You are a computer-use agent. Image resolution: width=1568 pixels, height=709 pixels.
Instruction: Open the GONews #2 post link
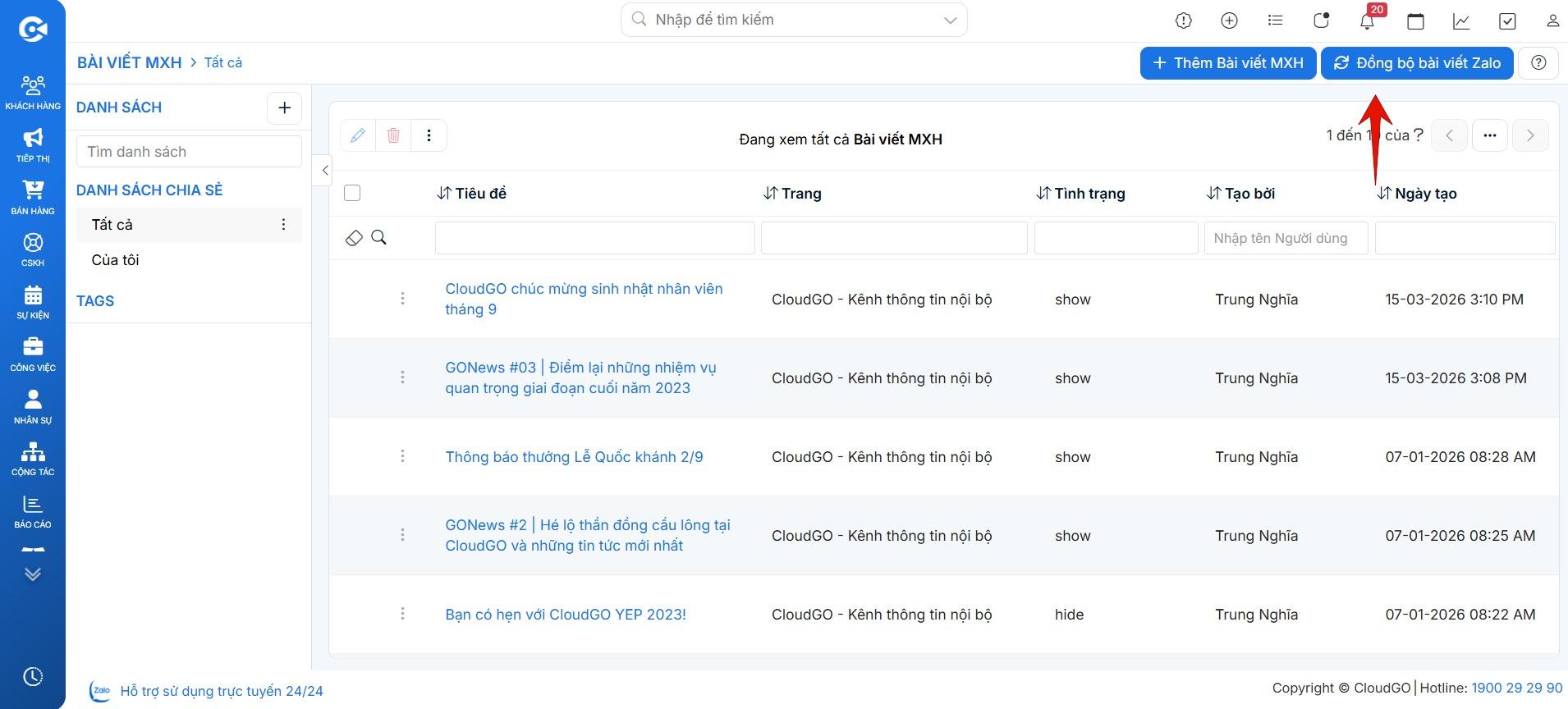(x=587, y=535)
